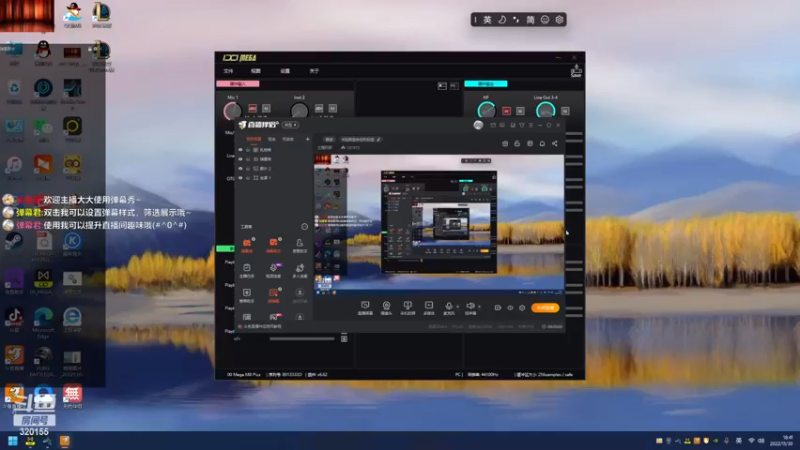Image resolution: width=800 pixels, height=450 pixels.
Task: Edit the stream title with the pencil icon
Action: tap(379, 139)
